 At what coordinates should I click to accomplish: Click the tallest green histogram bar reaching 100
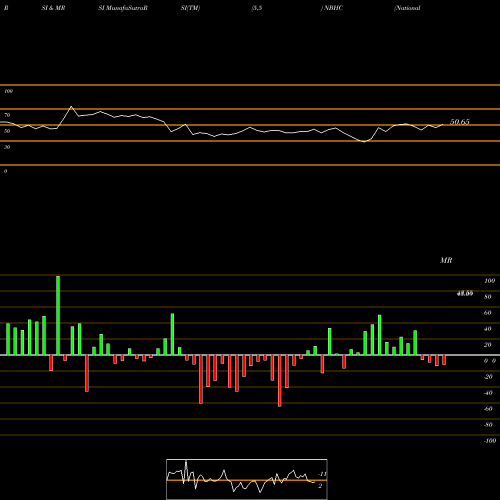click(58, 315)
